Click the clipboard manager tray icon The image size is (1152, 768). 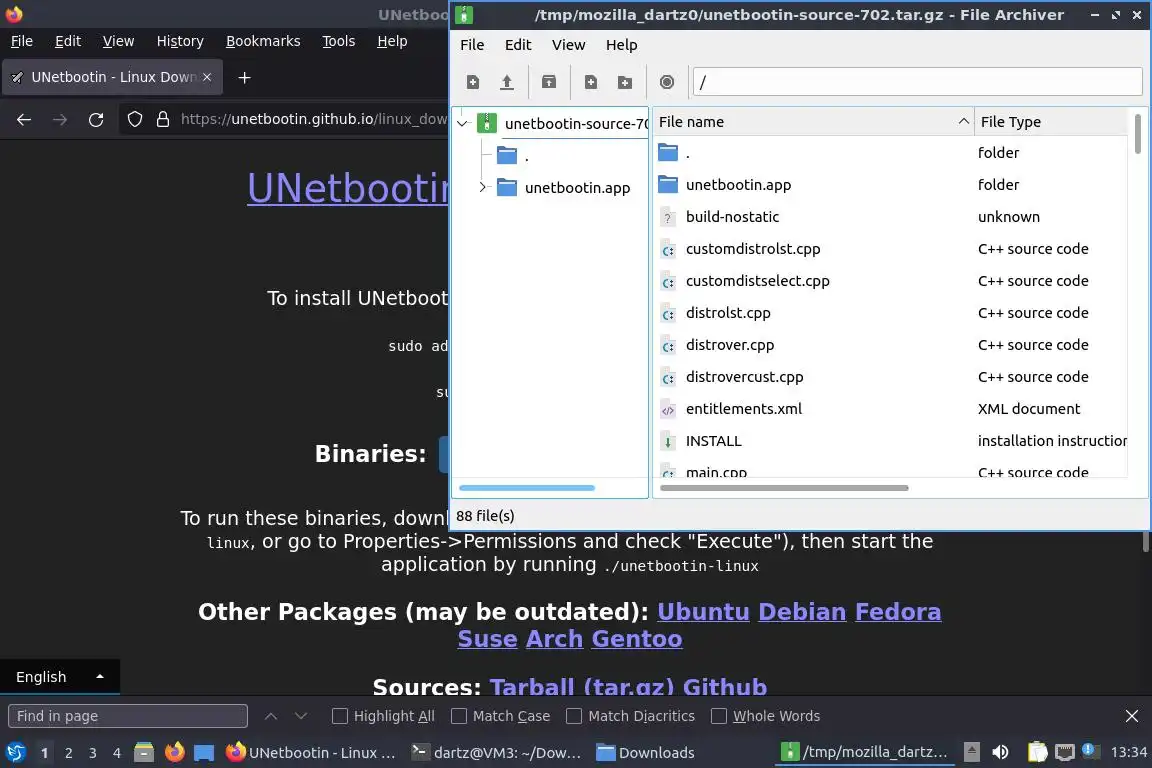point(1037,753)
